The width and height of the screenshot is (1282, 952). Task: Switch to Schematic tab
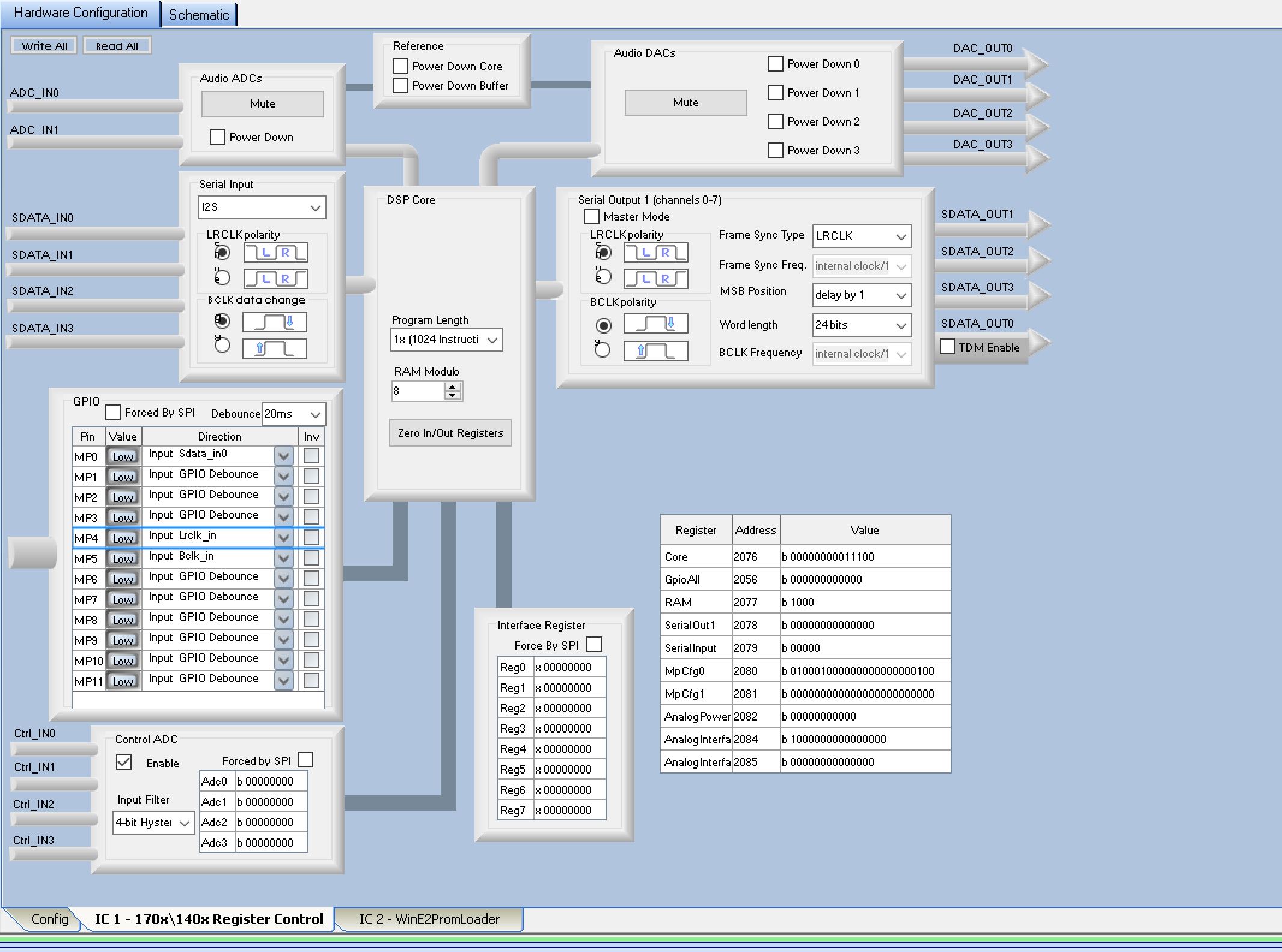[x=199, y=15]
